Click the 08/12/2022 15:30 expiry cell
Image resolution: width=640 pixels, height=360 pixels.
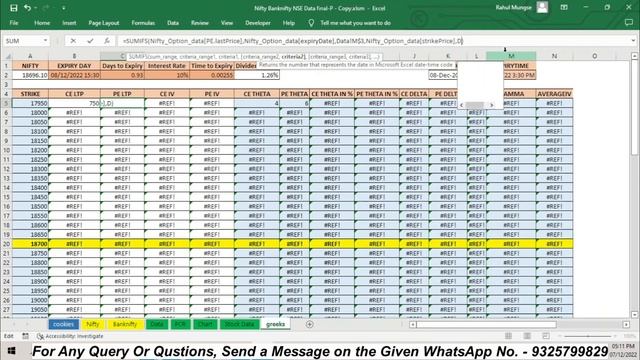pyautogui.click(x=74, y=75)
